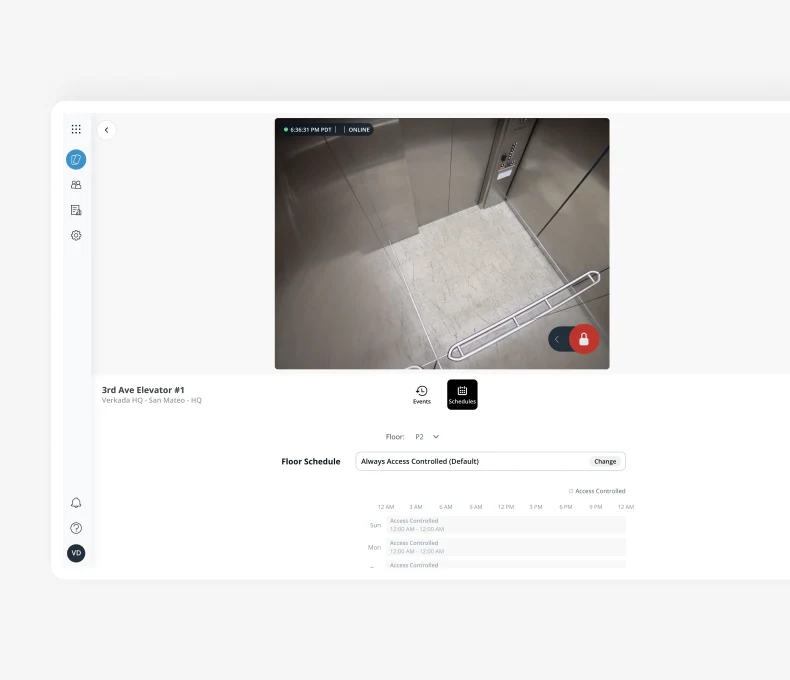Click Verkada HQ - San Mateo - HQ subtitle

[x=152, y=400]
